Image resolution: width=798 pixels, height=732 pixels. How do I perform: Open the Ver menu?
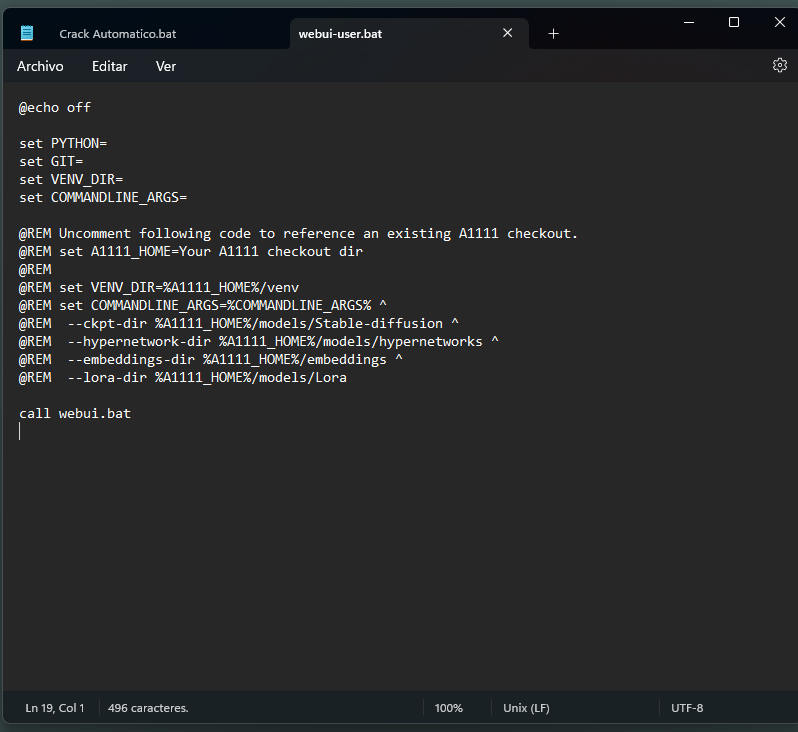click(x=166, y=66)
